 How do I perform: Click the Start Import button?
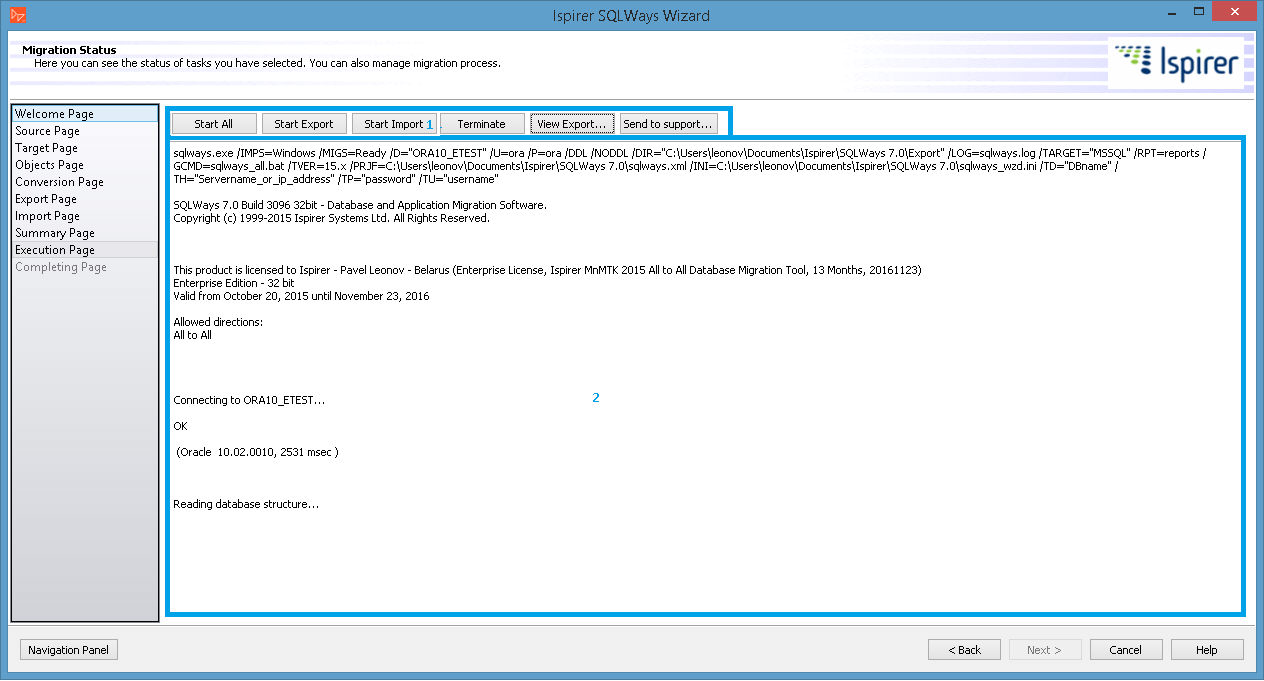tap(394, 123)
